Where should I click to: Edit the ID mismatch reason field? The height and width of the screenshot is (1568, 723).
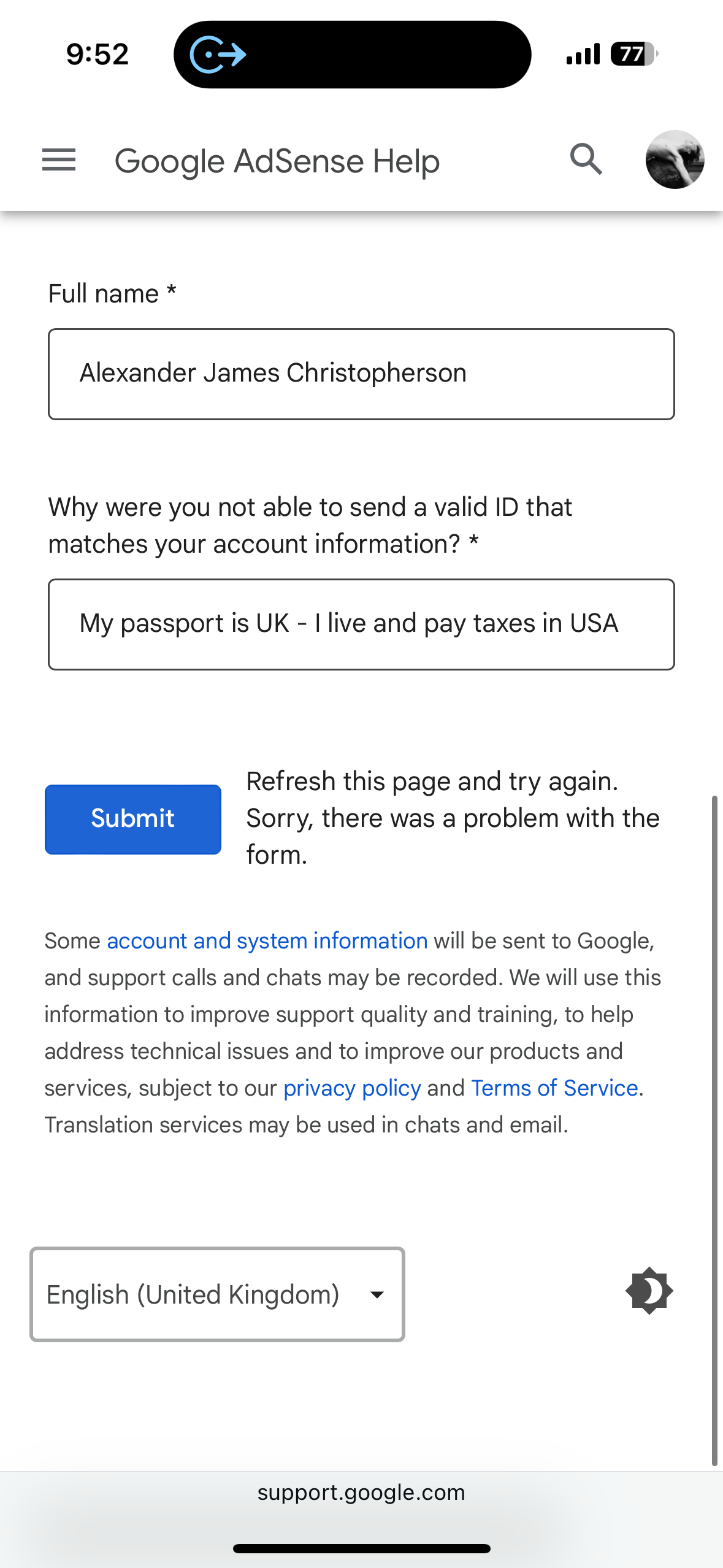(x=361, y=625)
